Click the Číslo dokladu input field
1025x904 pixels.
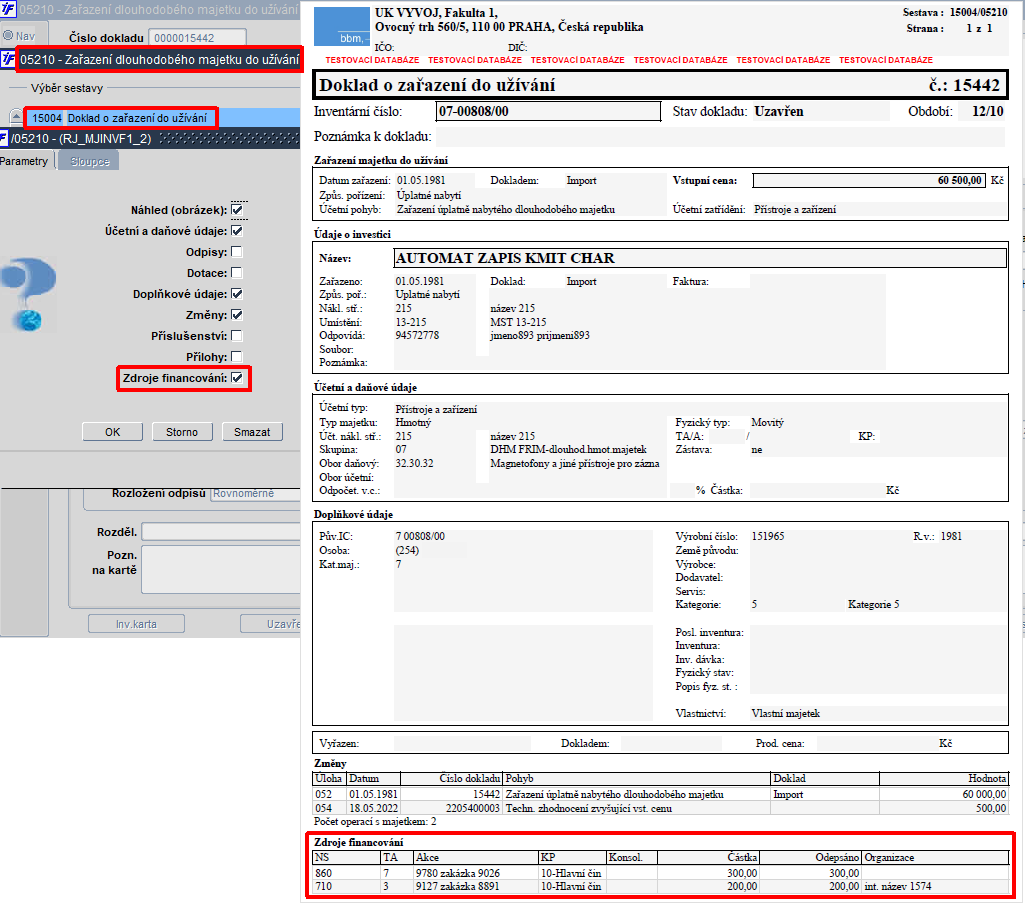pos(197,38)
